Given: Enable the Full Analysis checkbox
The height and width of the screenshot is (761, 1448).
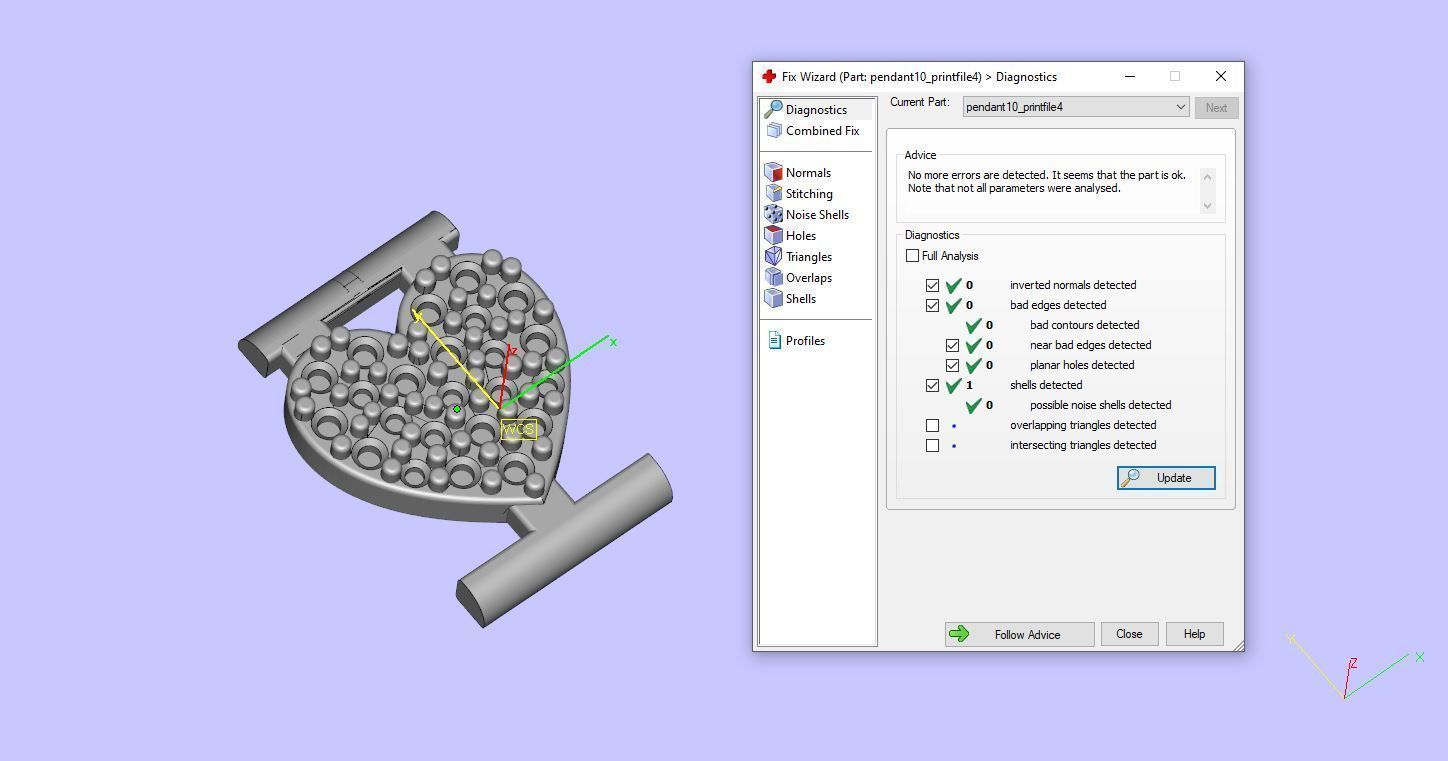Looking at the screenshot, I should click(x=912, y=256).
